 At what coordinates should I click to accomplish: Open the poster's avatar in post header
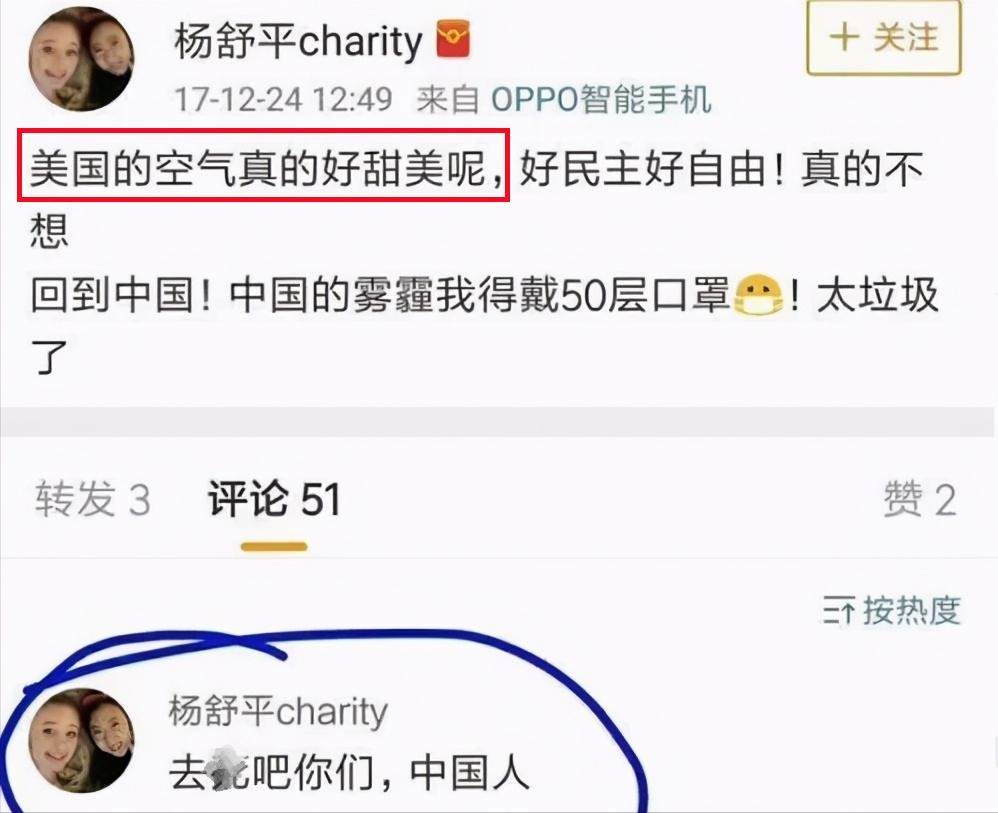pyautogui.click(x=81, y=59)
